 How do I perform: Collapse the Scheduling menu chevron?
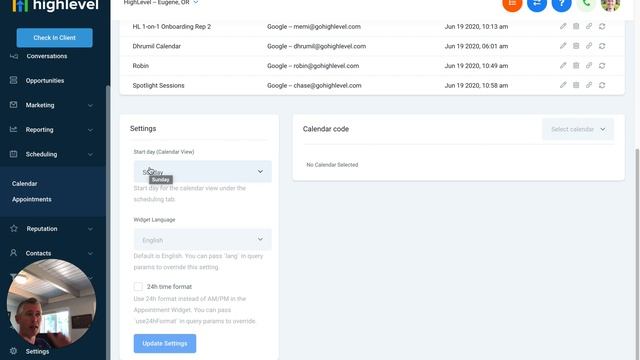tap(90, 154)
